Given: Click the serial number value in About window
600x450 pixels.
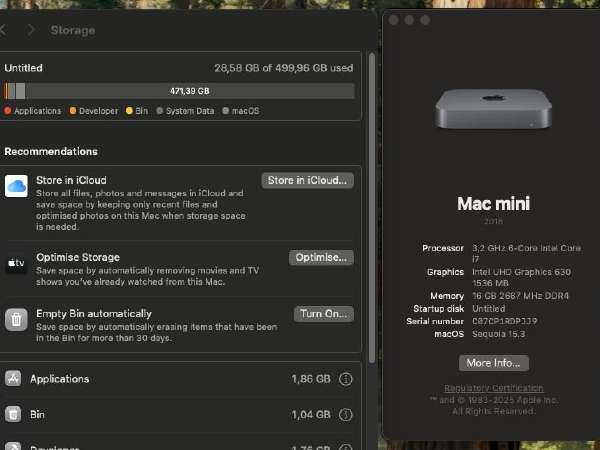Looking at the screenshot, I should click(x=504, y=321).
